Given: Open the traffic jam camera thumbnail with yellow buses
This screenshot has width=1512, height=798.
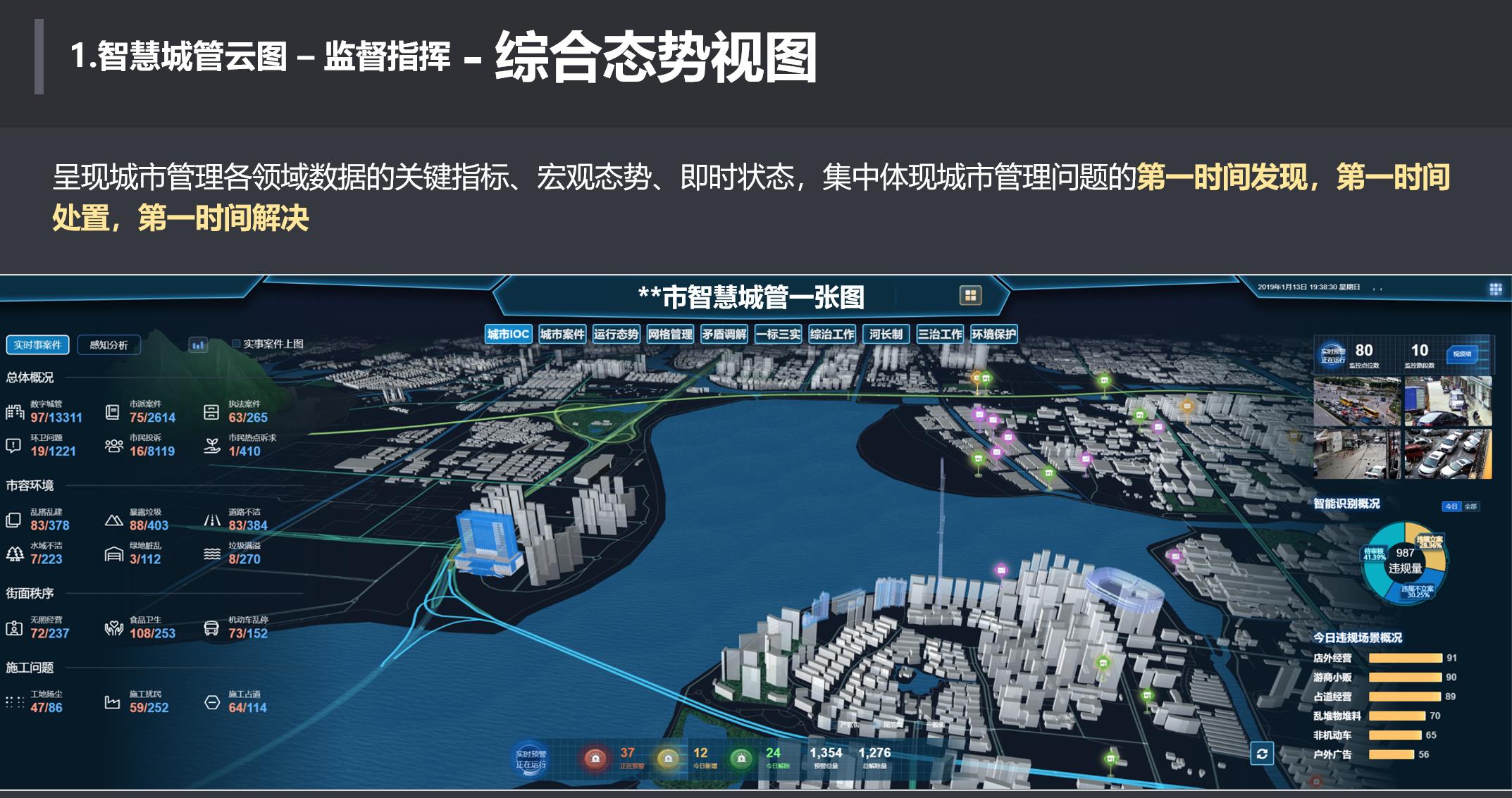Looking at the screenshot, I should click(1356, 401).
